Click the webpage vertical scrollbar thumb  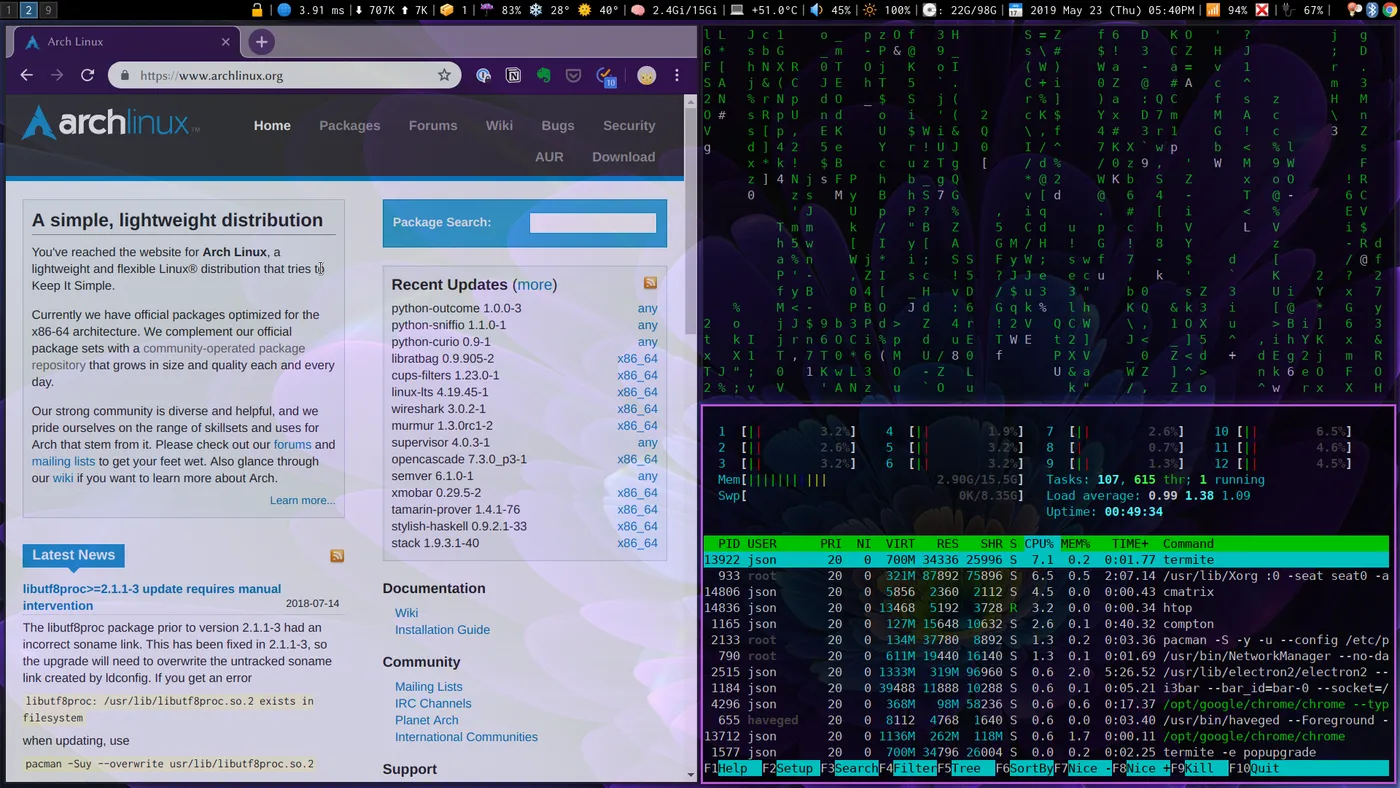coord(690,220)
